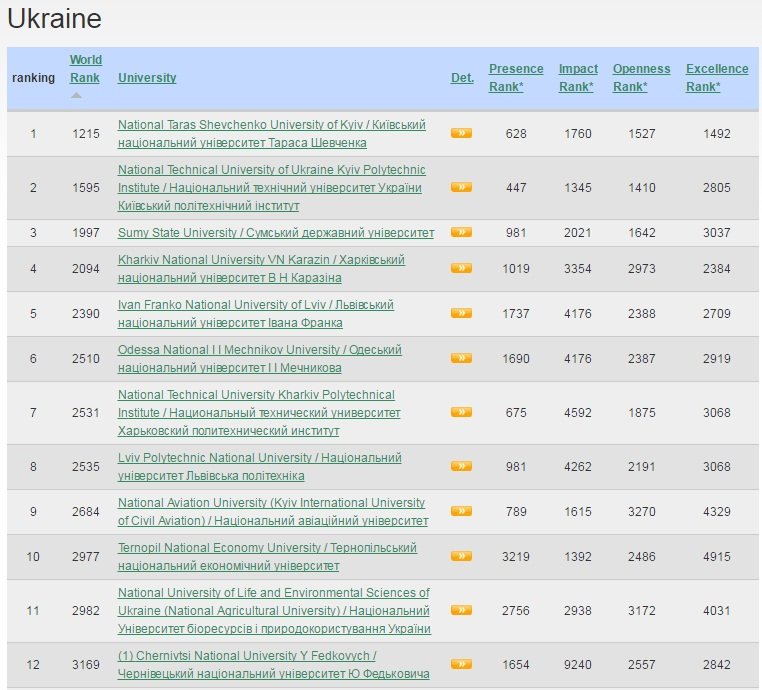
Task: Open details icon for Odessa Mechnikov University
Action: pos(461,359)
